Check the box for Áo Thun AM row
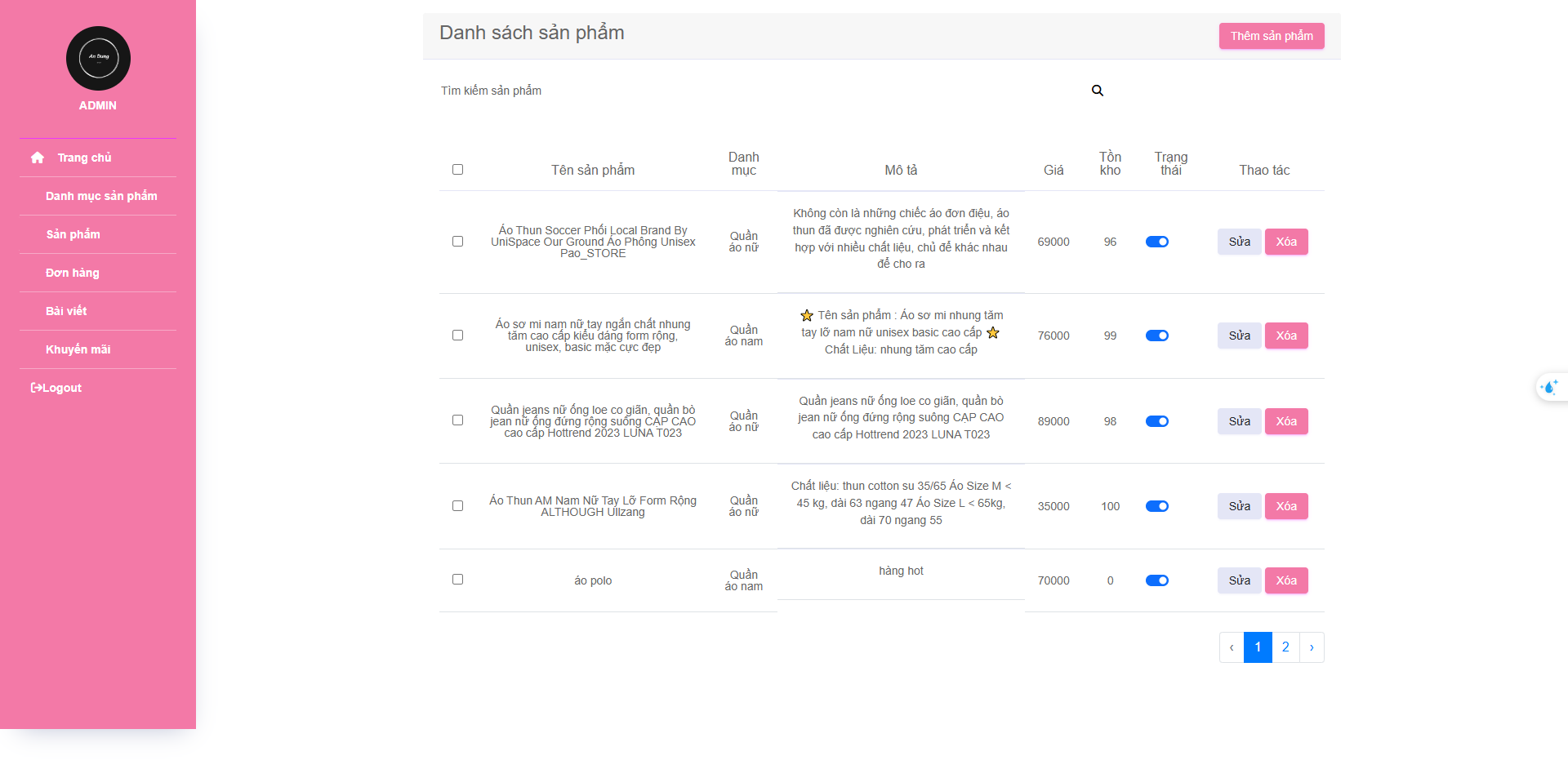 tap(457, 506)
